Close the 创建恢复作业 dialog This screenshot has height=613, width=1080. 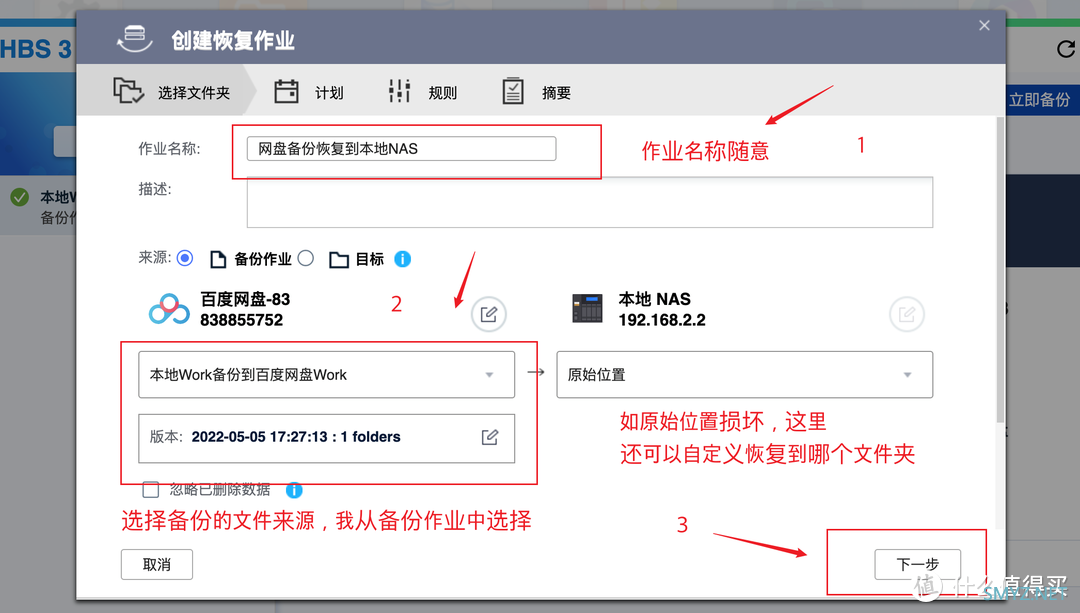pyautogui.click(x=984, y=25)
